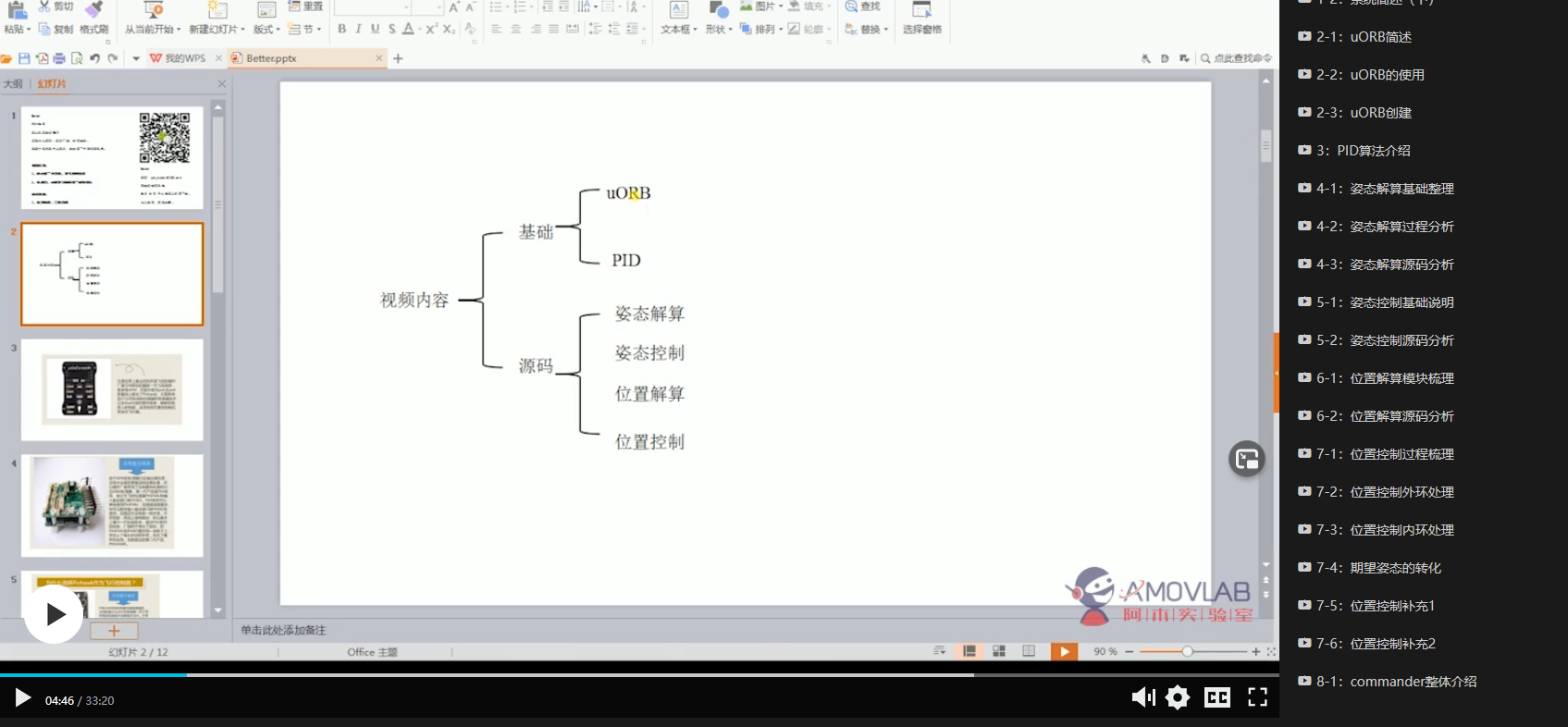Click the text shadow S icon
This screenshot has width=1568, height=727.
391,29
